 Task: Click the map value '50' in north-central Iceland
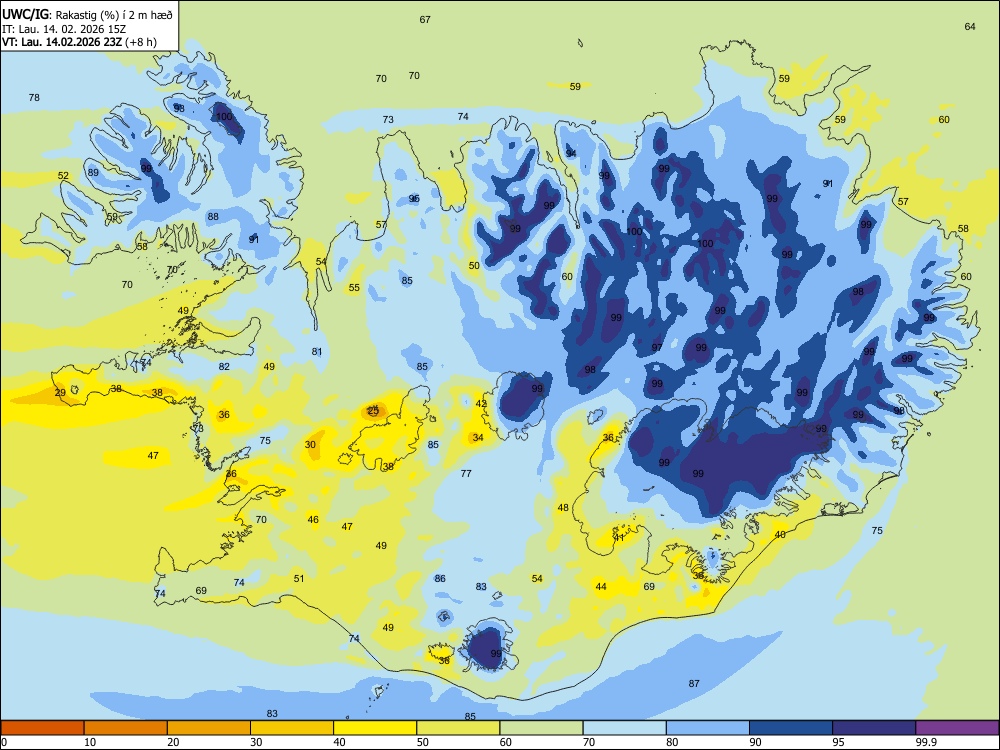click(x=474, y=266)
